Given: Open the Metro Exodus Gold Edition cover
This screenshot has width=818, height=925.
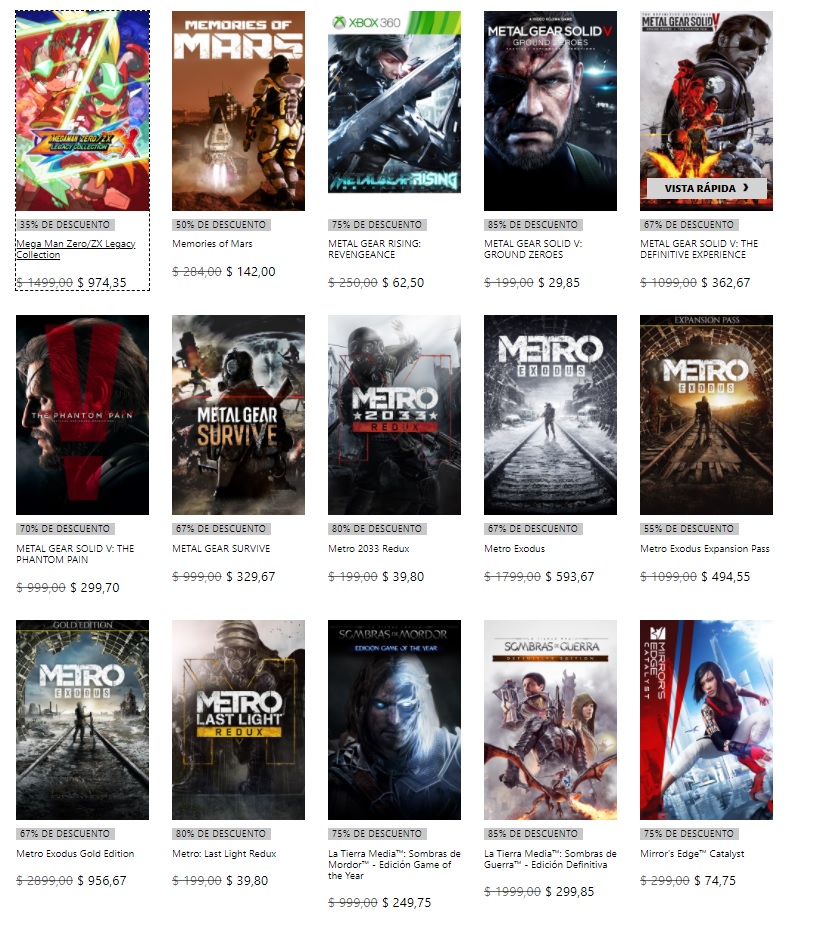Looking at the screenshot, I should click(x=82, y=719).
